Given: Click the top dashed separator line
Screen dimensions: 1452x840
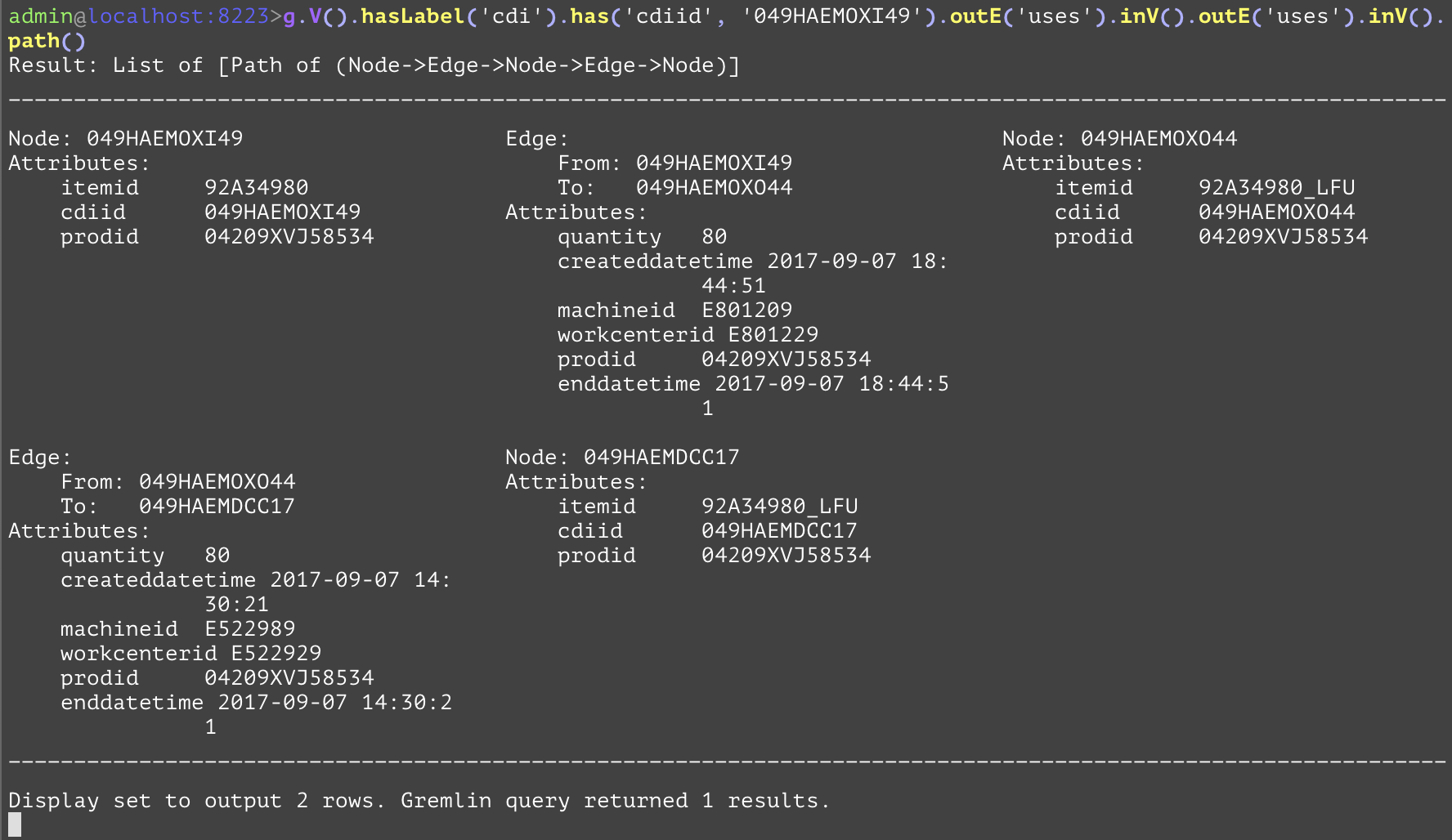Looking at the screenshot, I should [726, 101].
